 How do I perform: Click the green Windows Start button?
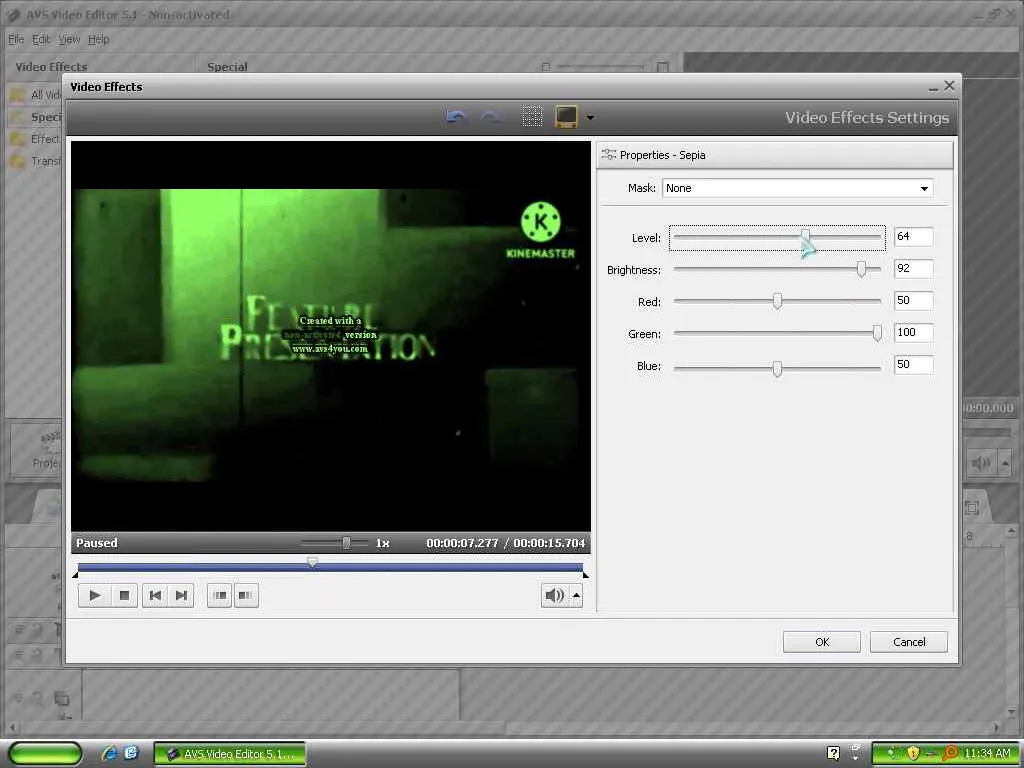coord(45,754)
